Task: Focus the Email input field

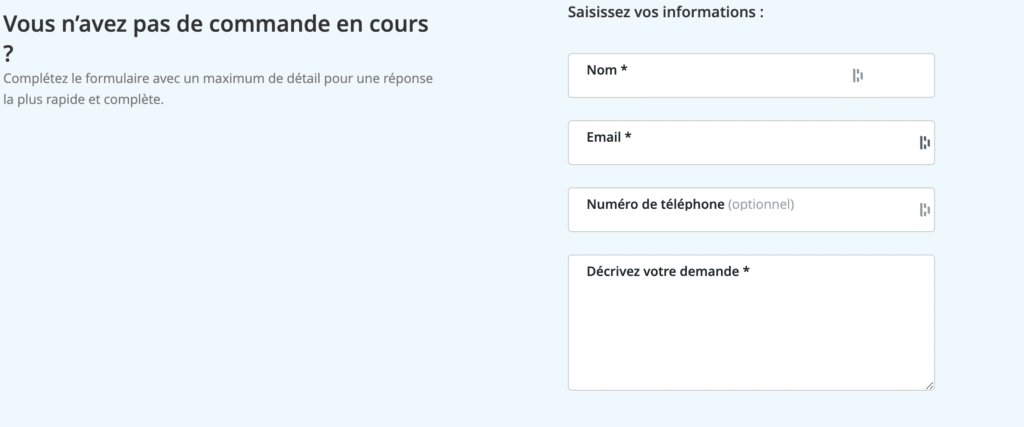Action: tap(751, 142)
